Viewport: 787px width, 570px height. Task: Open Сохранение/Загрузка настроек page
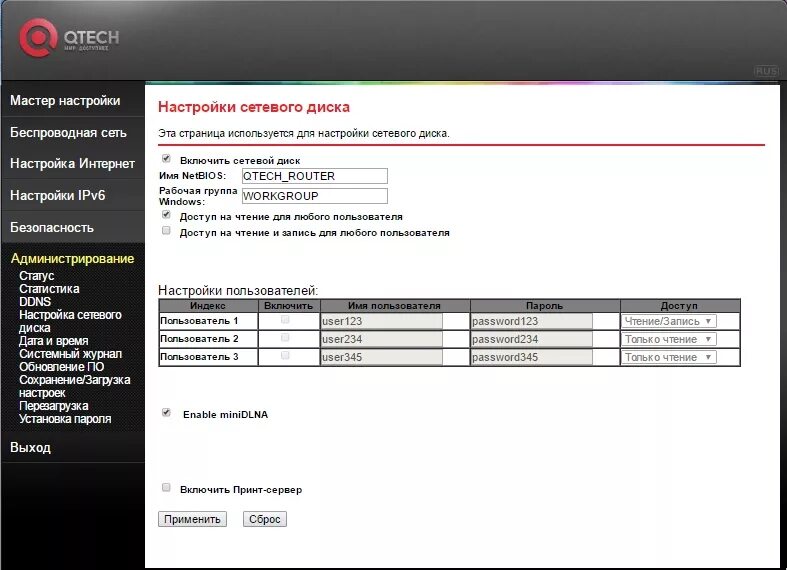[x=74, y=386]
